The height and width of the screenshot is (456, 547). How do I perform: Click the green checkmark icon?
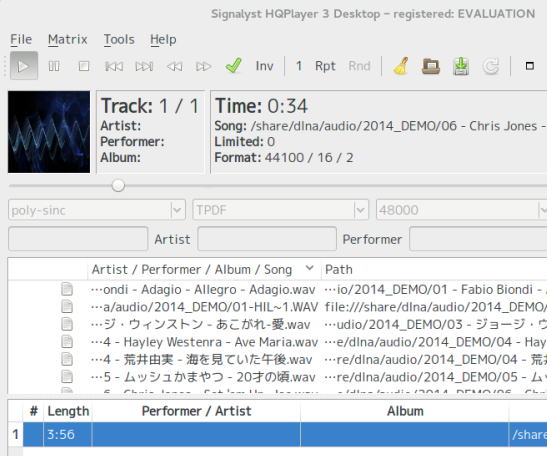click(x=233, y=65)
